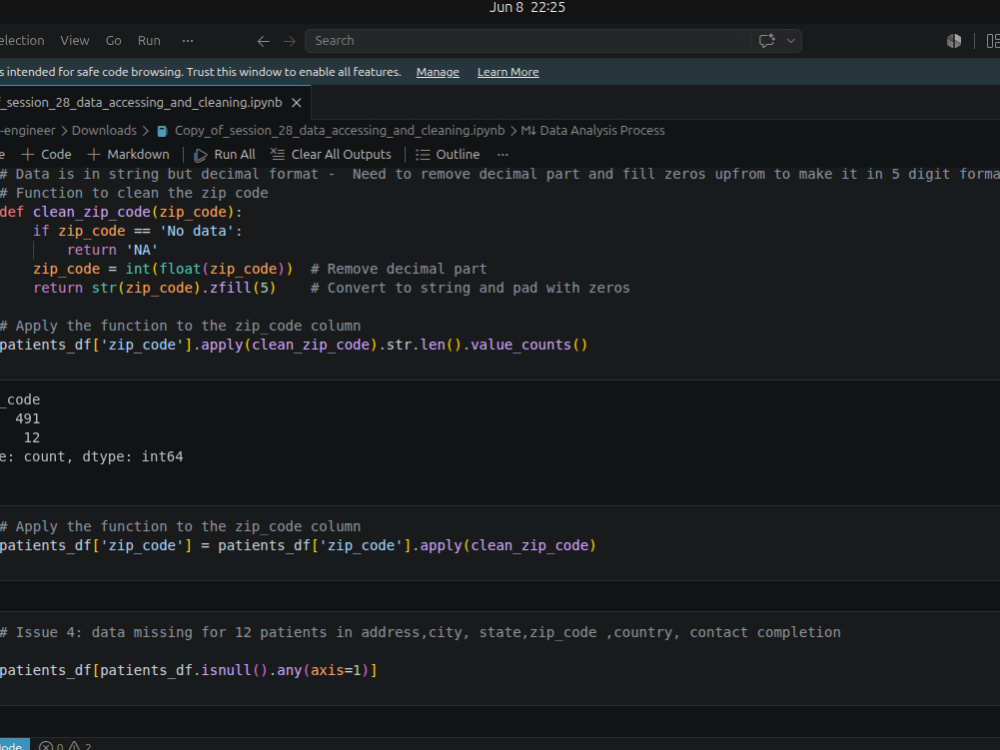1000x750 pixels.
Task: Click the int(float(zip_code)) line
Action: [x=163, y=269]
